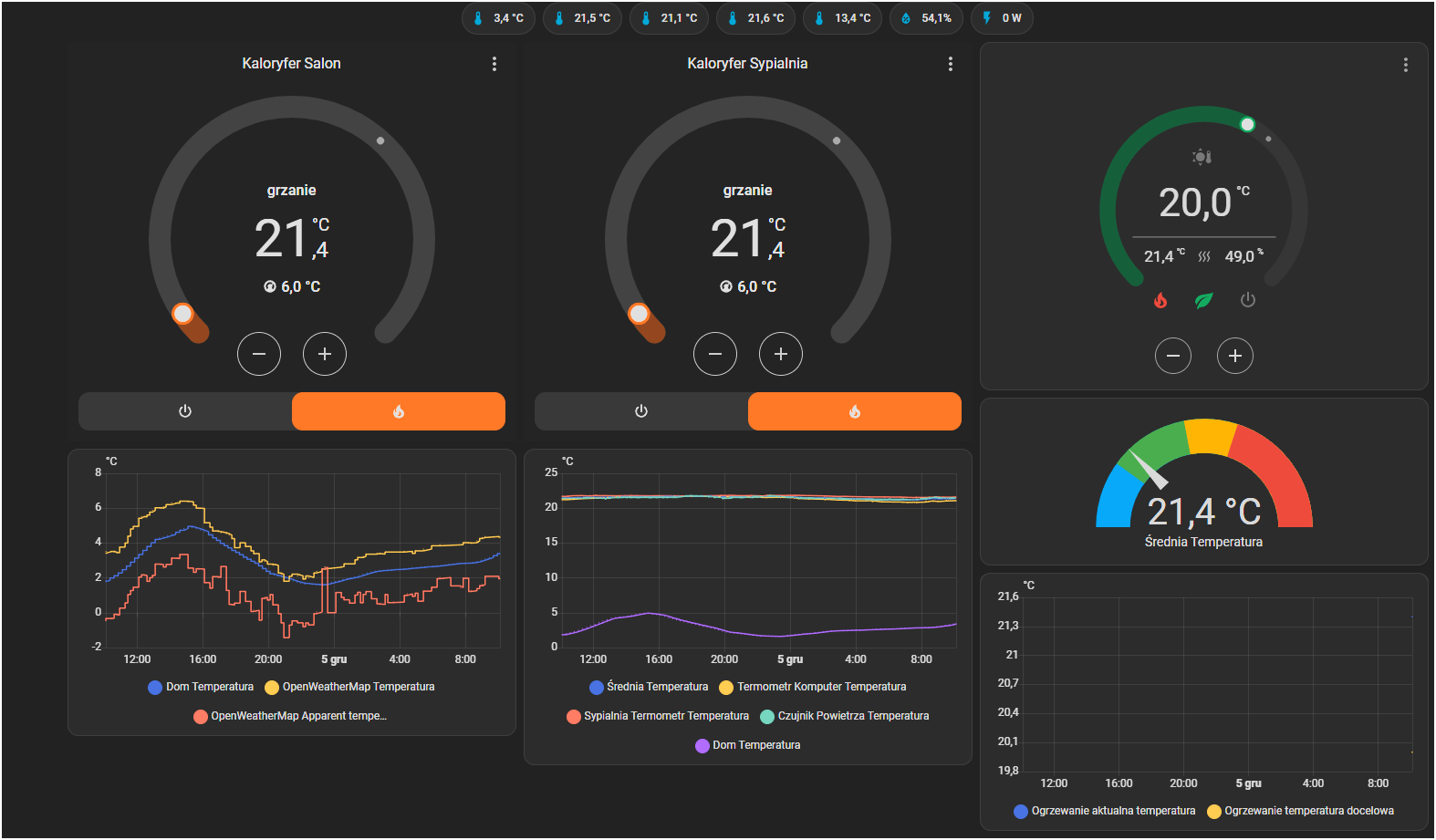Click the 54,1% humidity badge

(x=925, y=18)
